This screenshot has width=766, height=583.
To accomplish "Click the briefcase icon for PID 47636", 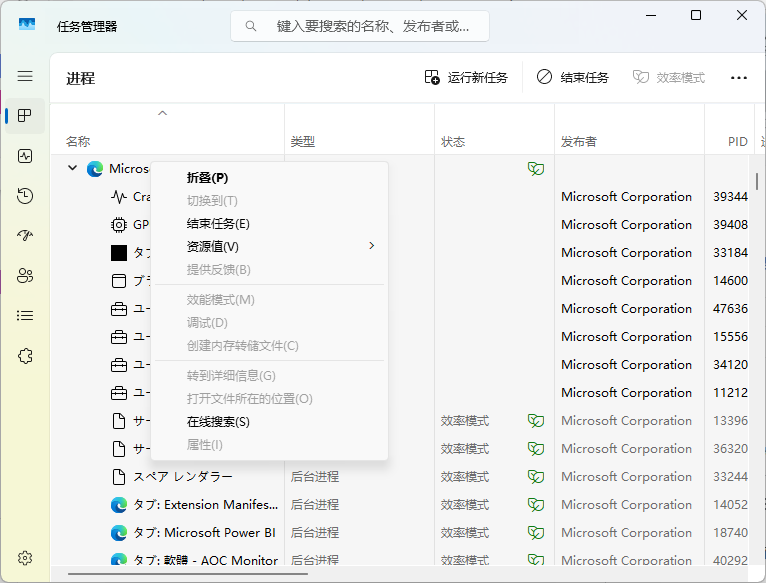I will pyautogui.click(x=119, y=309).
